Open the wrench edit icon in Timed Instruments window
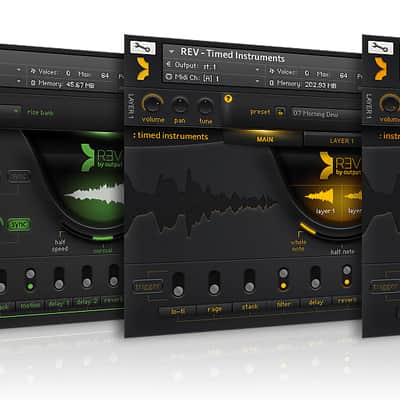The height and width of the screenshot is (400, 400). click(143, 48)
